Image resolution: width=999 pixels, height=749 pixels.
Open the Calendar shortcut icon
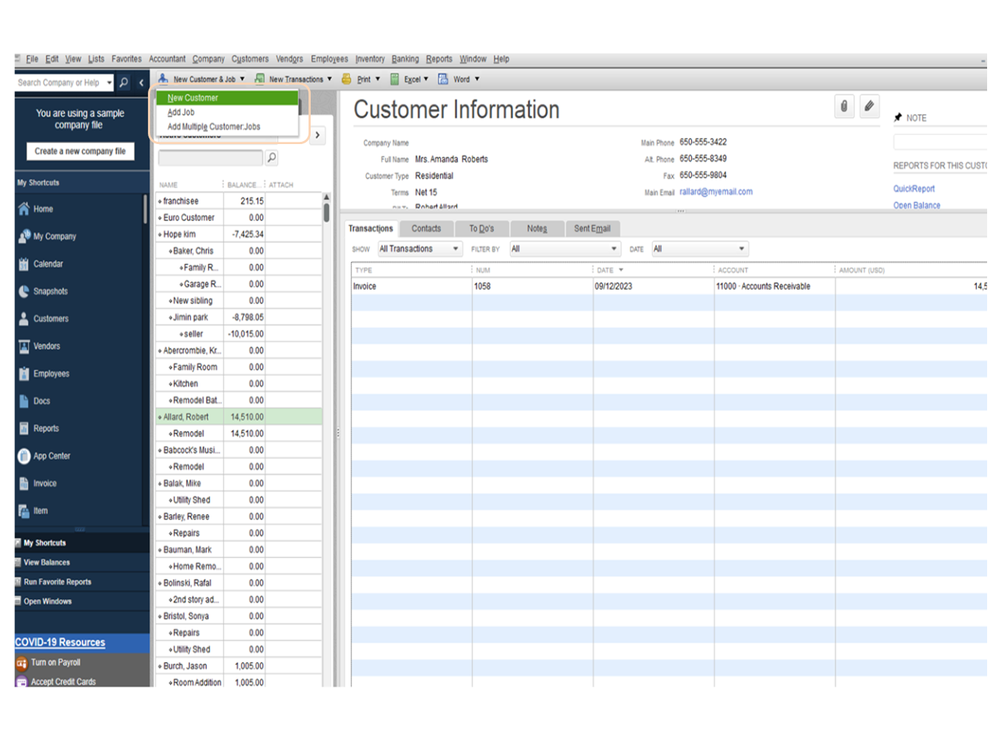pos(24,264)
